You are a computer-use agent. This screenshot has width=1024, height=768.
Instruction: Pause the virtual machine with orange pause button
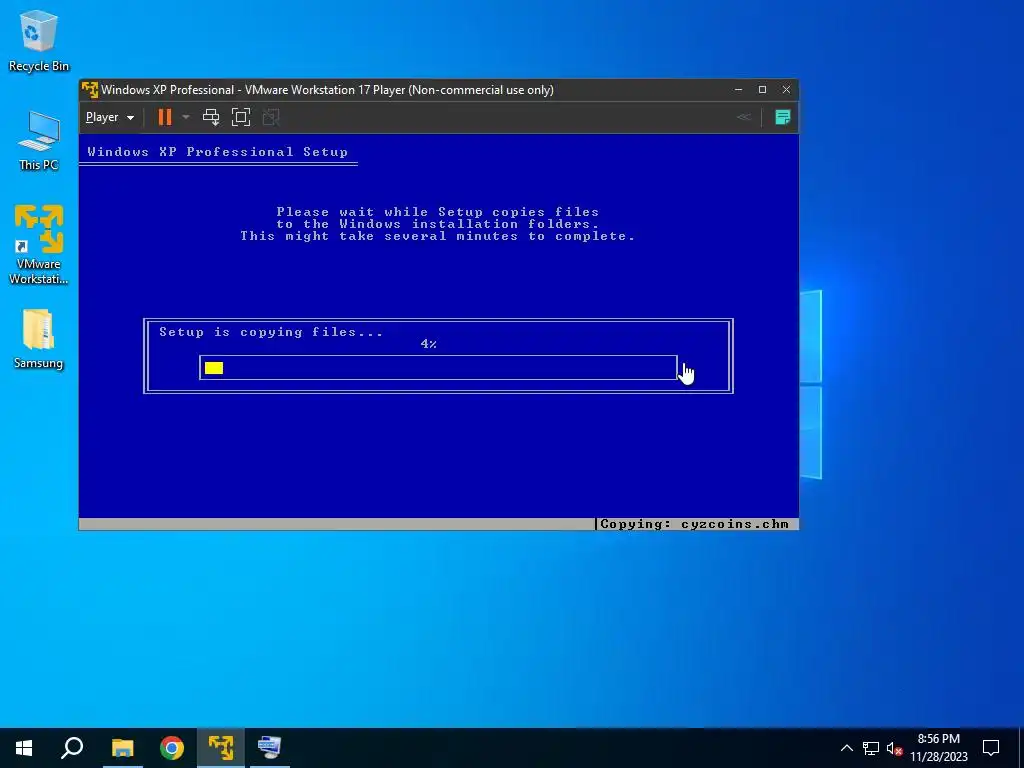[x=165, y=118]
